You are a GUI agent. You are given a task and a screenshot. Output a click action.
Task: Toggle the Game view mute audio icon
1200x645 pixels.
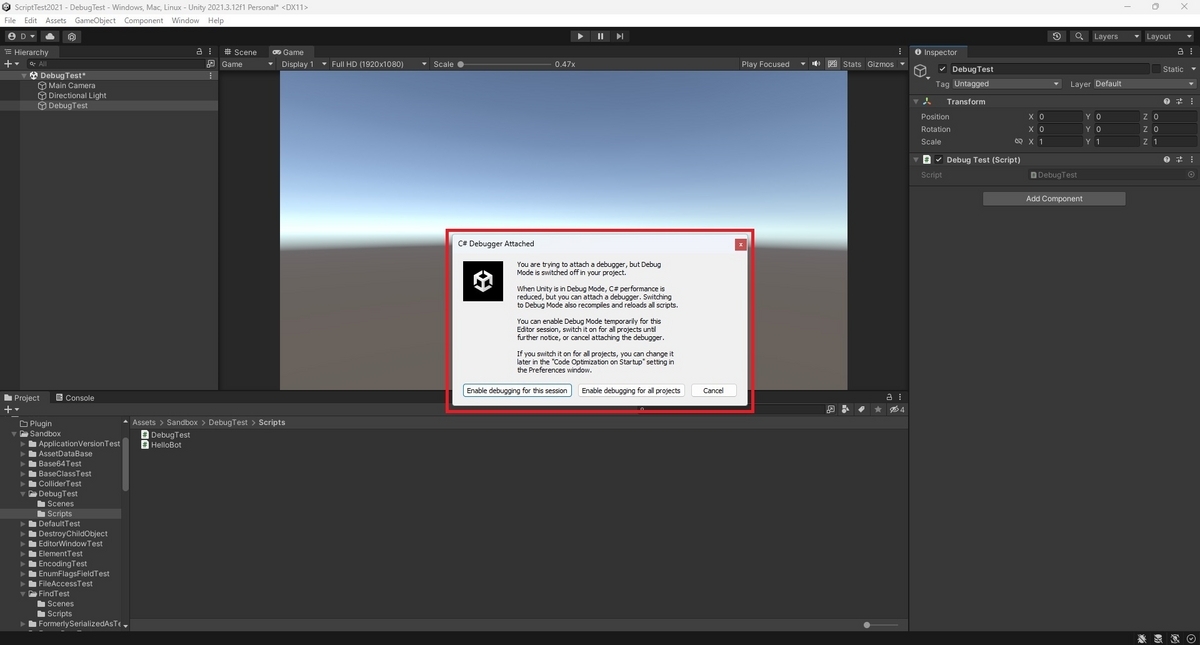[x=816, y=64]
